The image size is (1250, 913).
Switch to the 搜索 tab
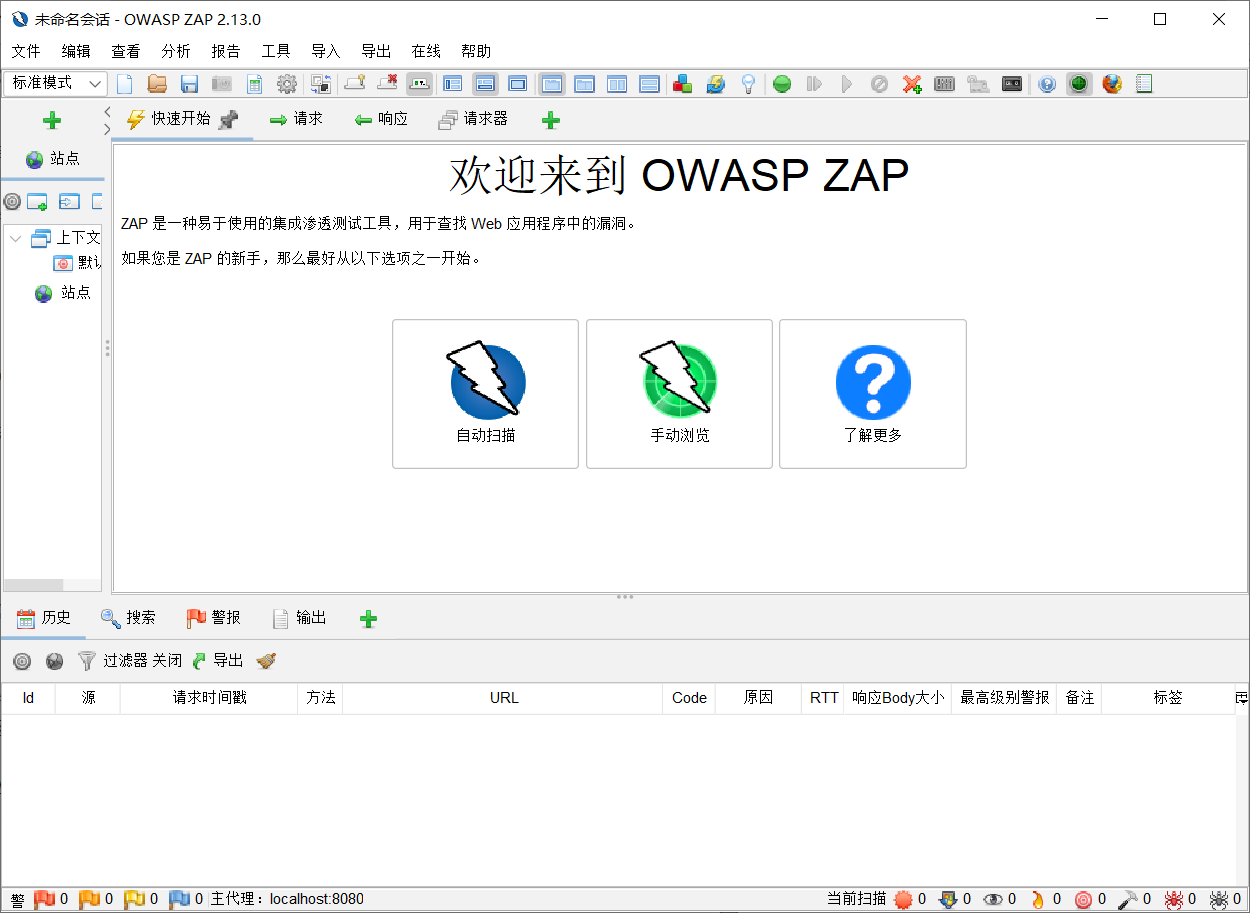click(128, 618)
